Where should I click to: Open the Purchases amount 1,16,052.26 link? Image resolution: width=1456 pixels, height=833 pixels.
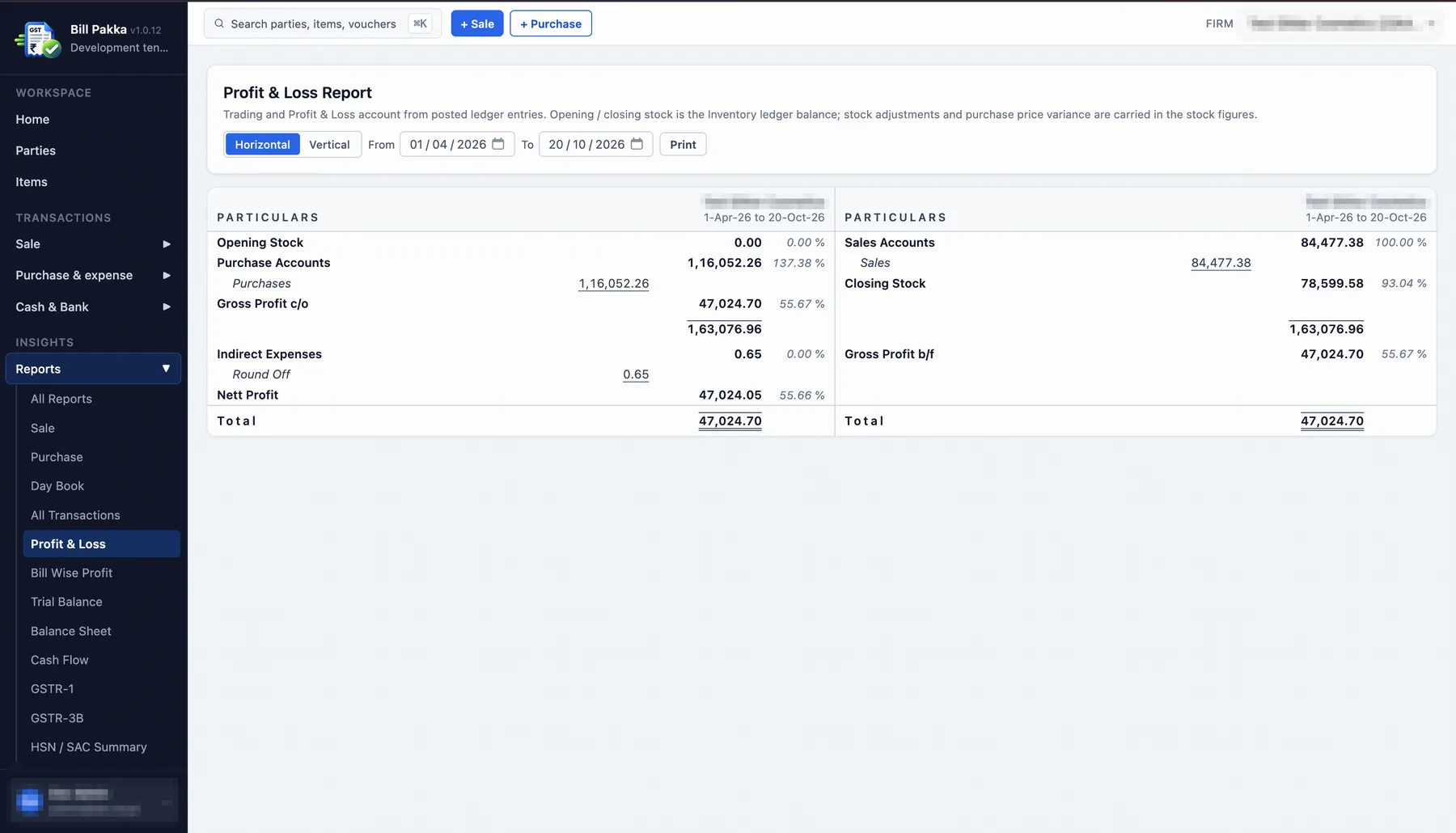[x=614, y=284]
